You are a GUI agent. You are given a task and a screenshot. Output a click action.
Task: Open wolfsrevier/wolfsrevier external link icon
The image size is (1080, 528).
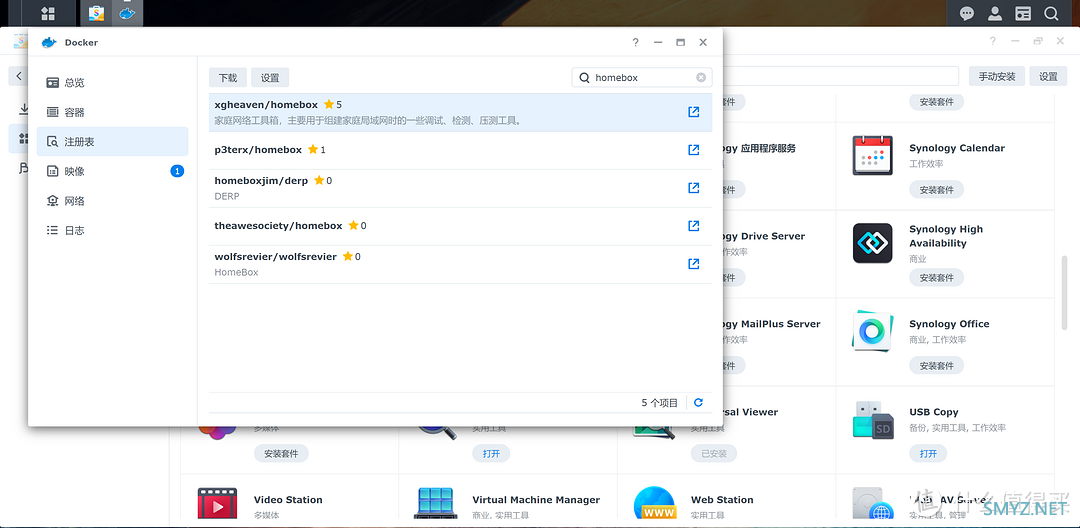point(694,263)
